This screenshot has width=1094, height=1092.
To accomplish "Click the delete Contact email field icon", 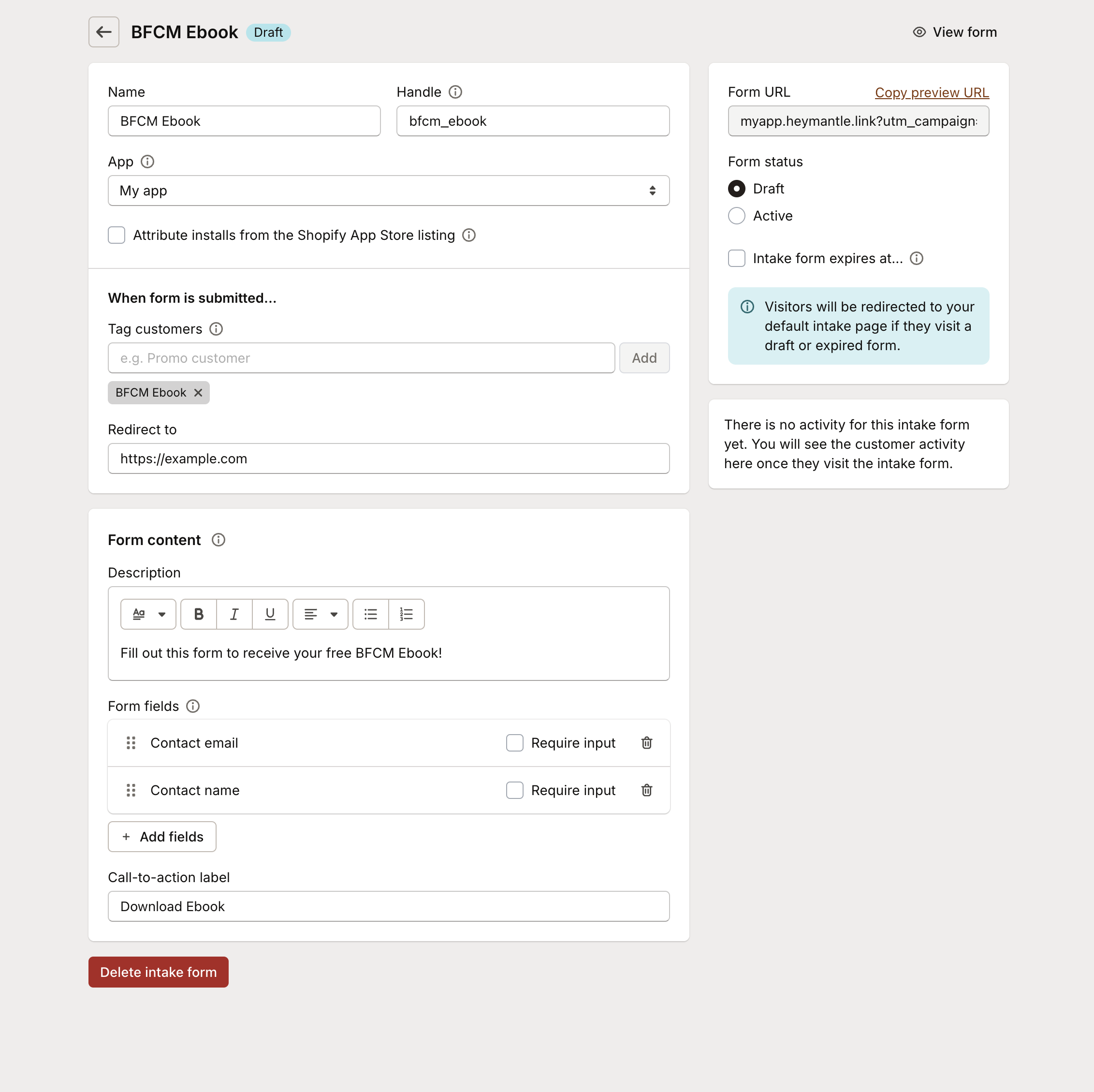I will [x=647, y=742].
